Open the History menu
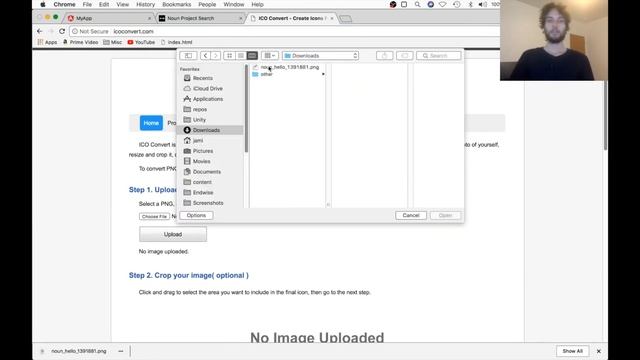Image resolution: width=640 pixels, height=360 pixels. coord(145,4)
